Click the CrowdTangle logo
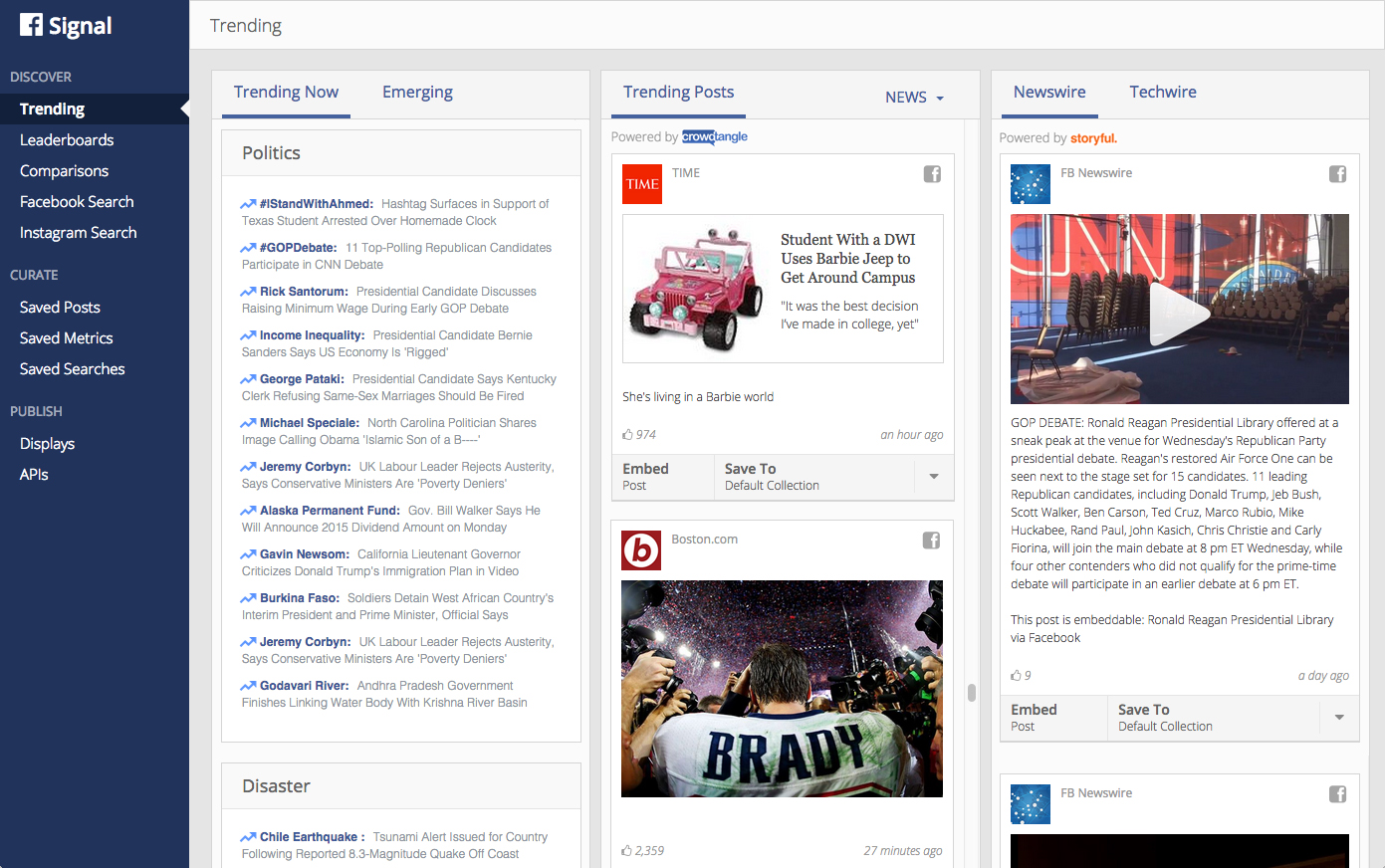This screenshot has height=868, width=1385. pyautogui.click(x=714, y=136)
